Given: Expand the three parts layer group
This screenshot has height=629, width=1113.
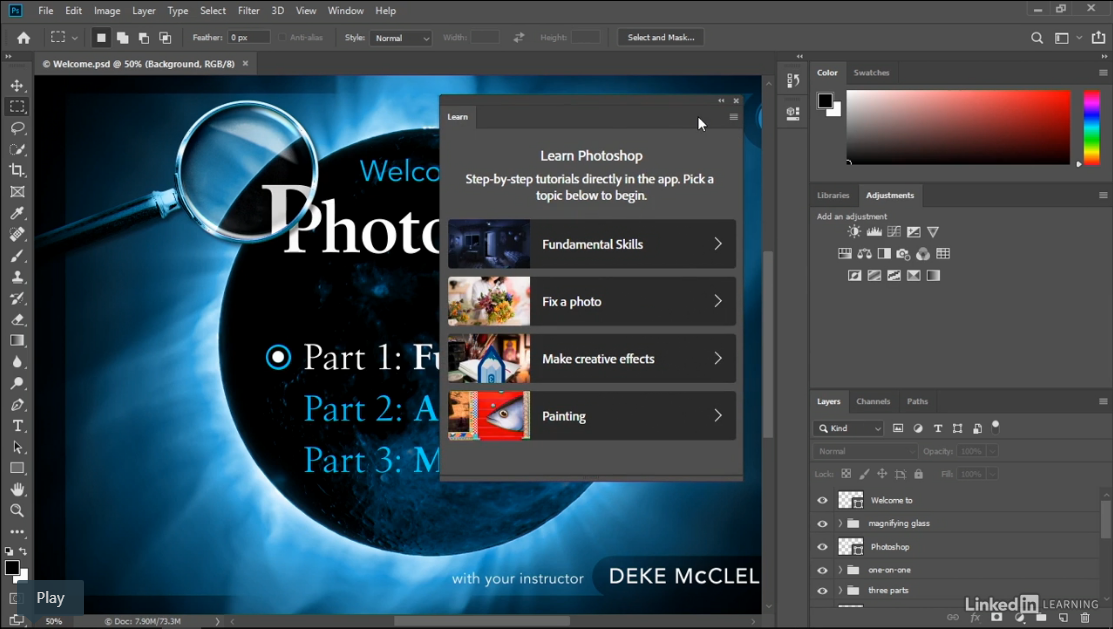Looking at the screenshot, I should coord(840,591).
